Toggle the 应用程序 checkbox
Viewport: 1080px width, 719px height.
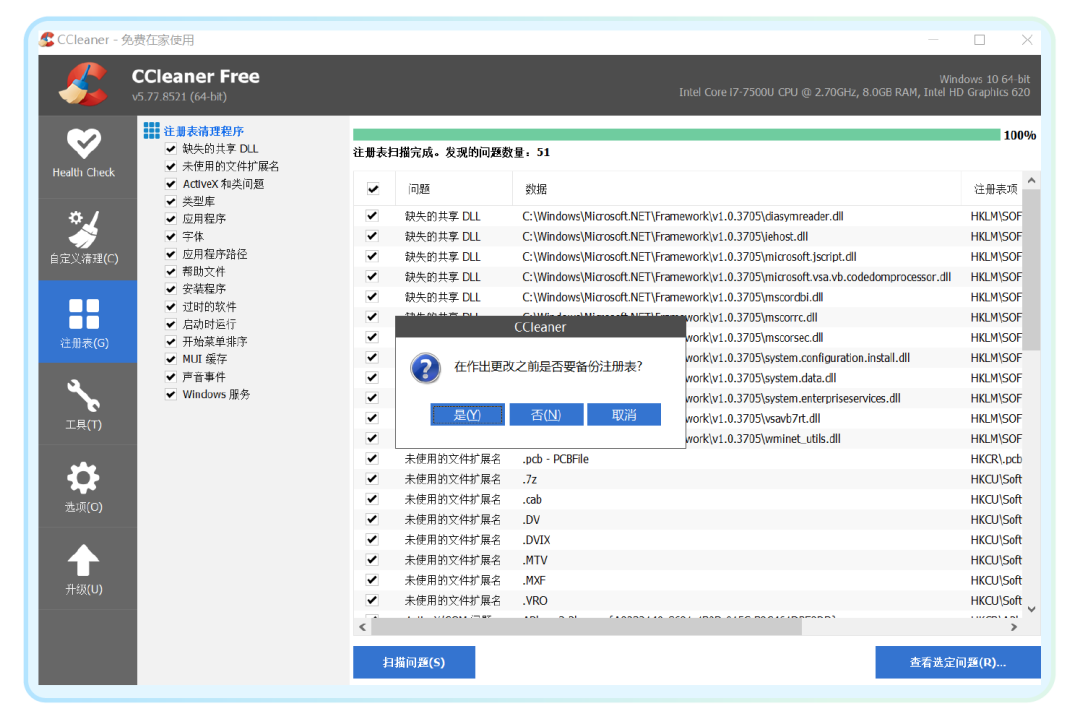[x=171, y=219]
